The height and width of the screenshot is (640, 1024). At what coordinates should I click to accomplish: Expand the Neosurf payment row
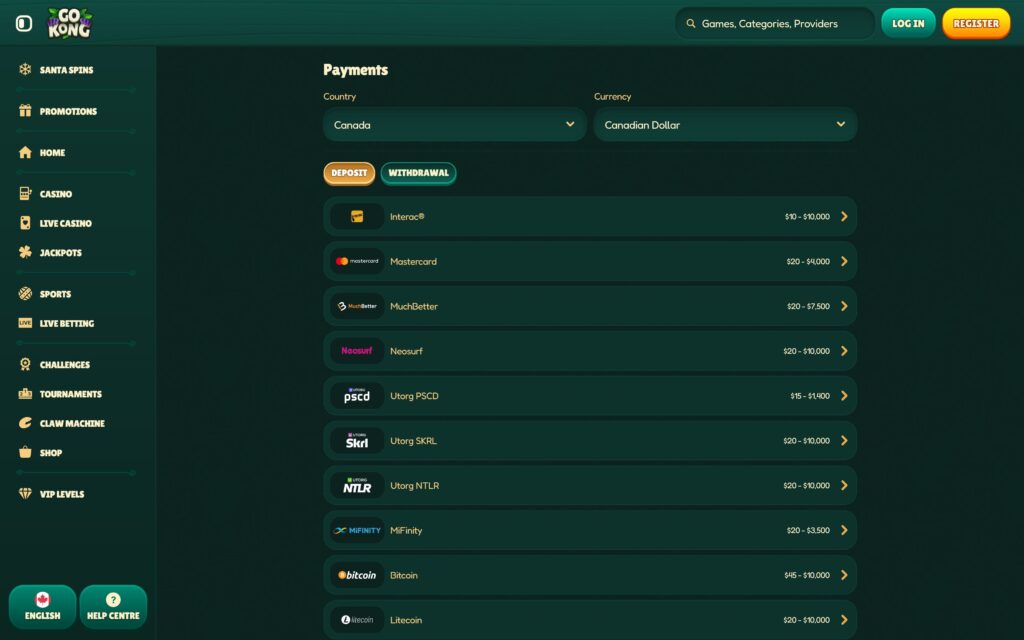click(x=844, y=351)
